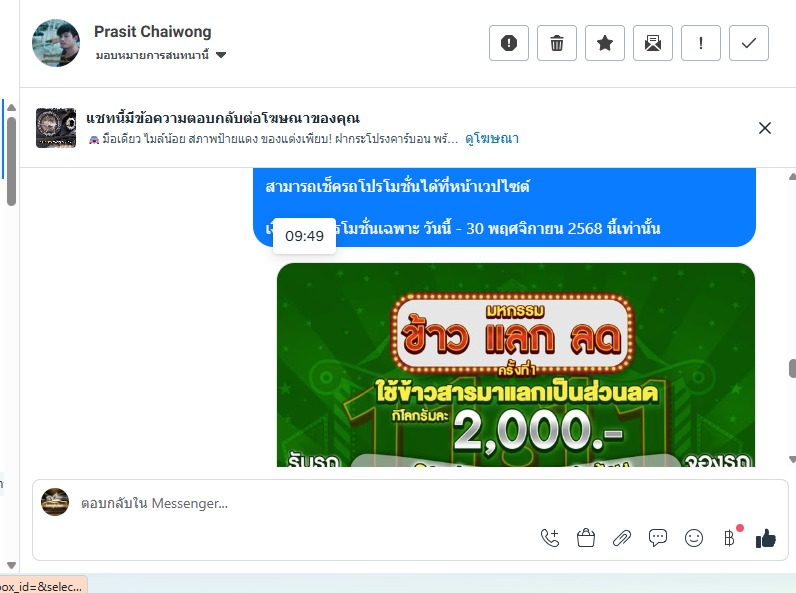The height and width of the screenshot is (593, 796).
Task: Open the ad thumbnail in the banner
Action: 56,128
